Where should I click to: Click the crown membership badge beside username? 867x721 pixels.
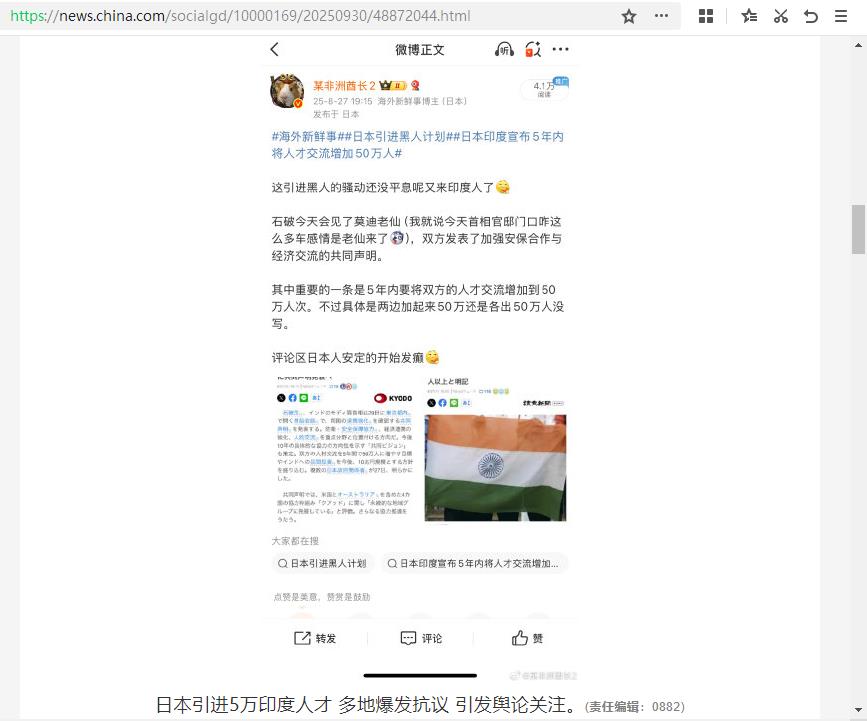point(393,86)
